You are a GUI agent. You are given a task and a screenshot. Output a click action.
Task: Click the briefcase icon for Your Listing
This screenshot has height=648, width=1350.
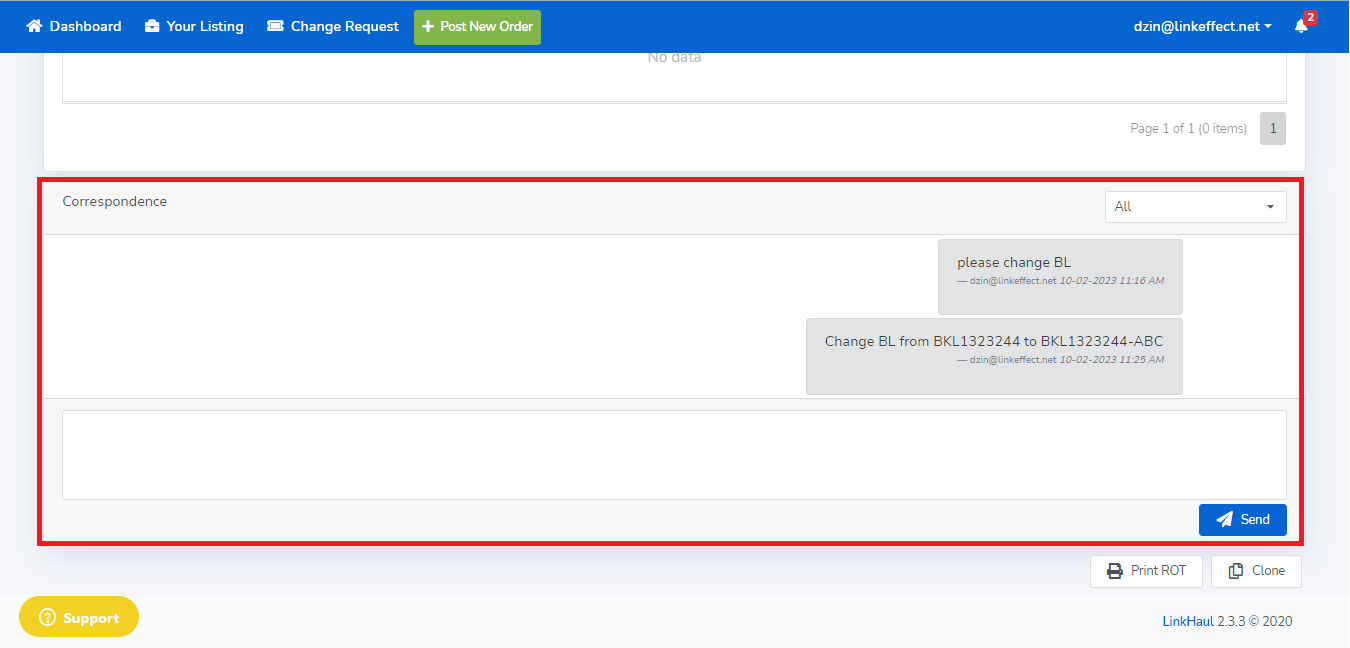pyautogui.click(x=152, y=27)
